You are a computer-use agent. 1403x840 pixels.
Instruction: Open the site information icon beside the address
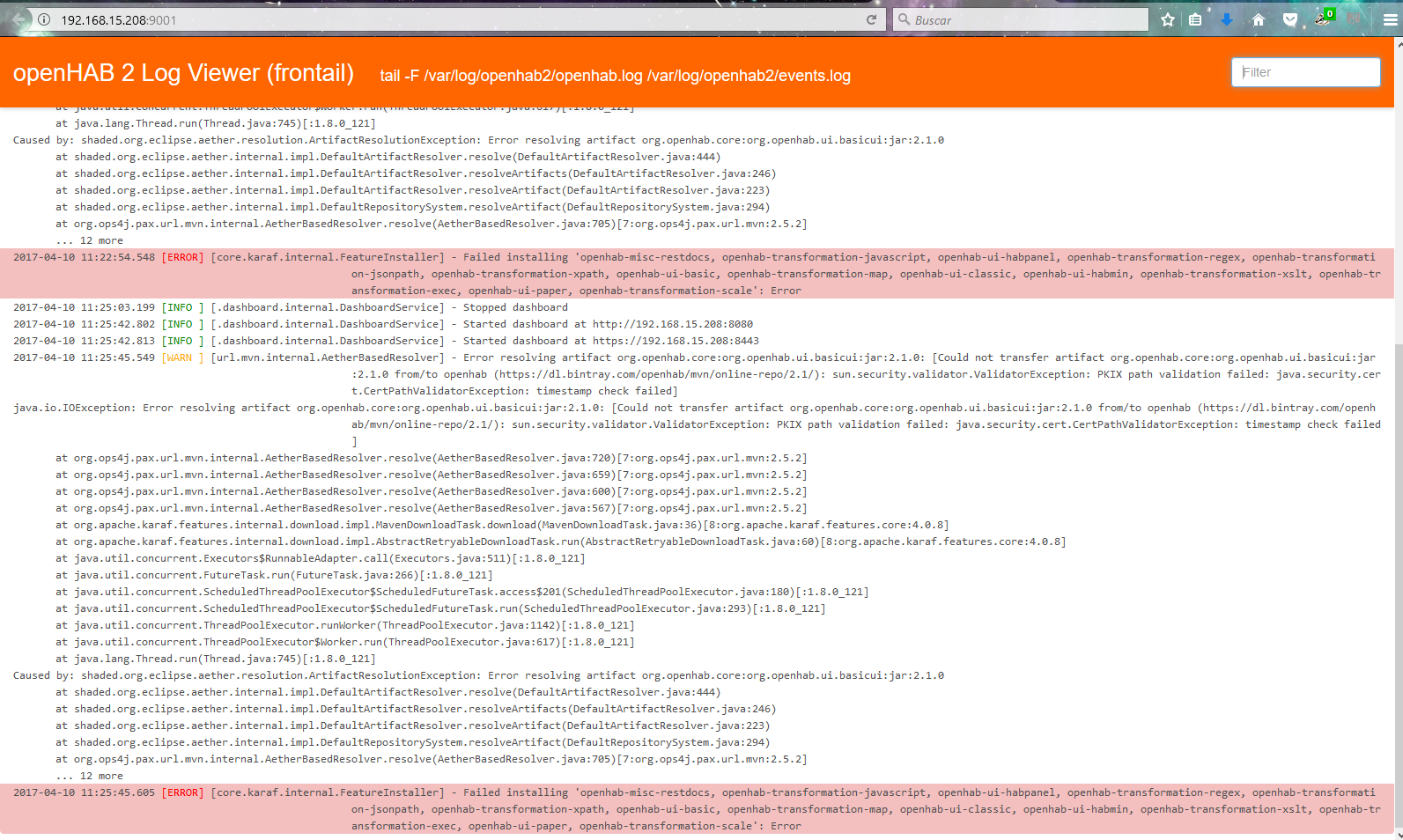[x=44, y=19]
